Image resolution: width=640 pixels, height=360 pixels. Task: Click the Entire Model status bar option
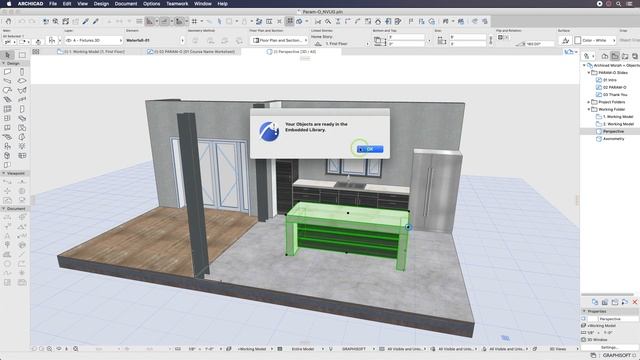coord(303,349)
